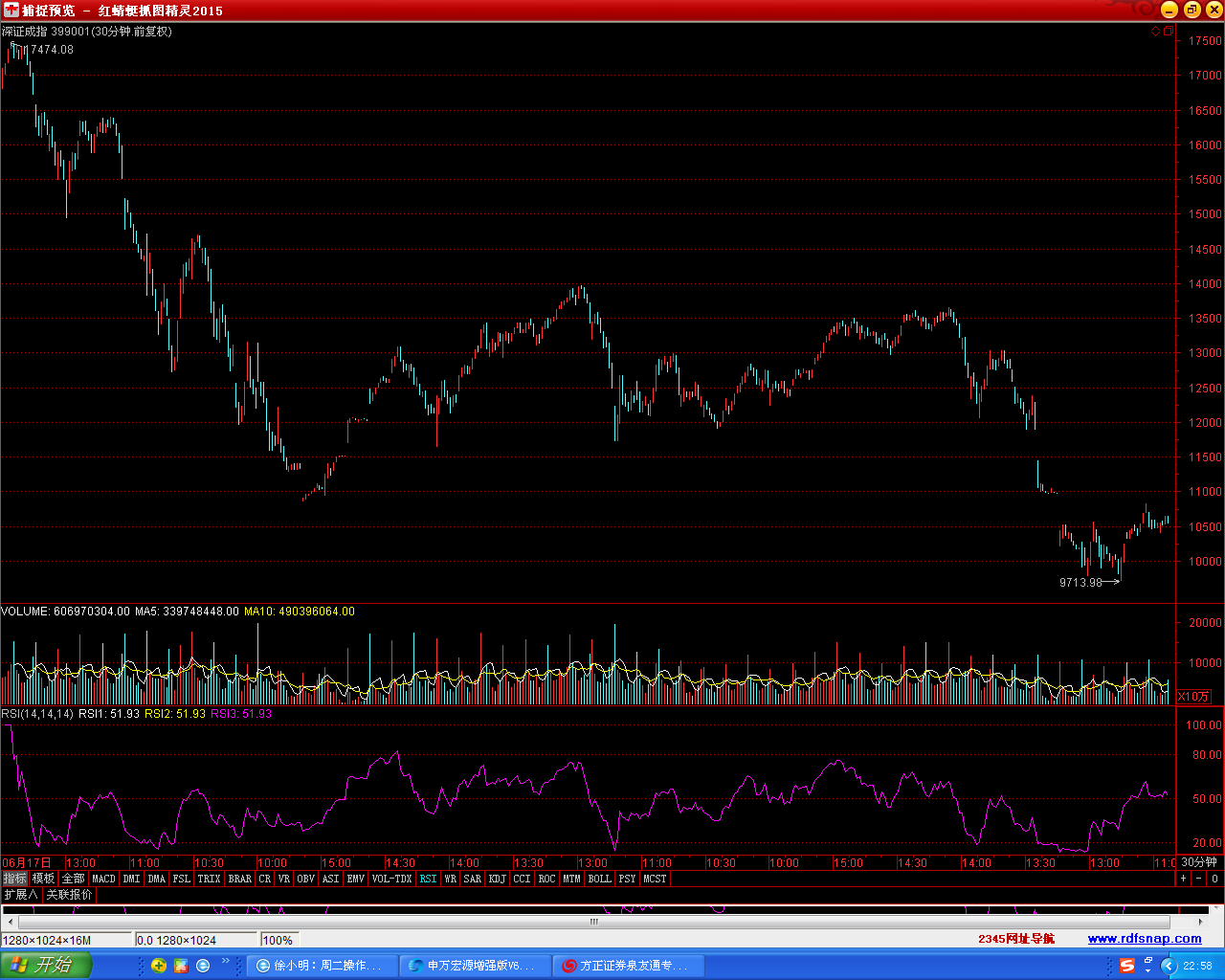
Task: Switch to the MACD indicator
Action: (x=103, y=879)
